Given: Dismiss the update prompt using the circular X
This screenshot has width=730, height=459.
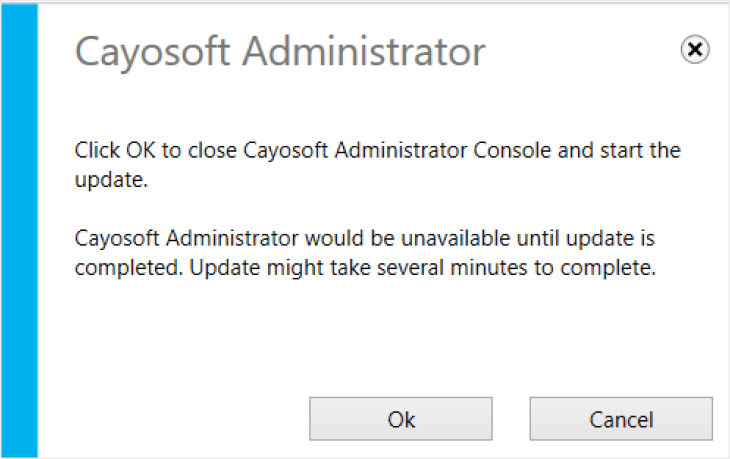Looking at the screenshot, I should pyautogui.click(x=695, y=49).
